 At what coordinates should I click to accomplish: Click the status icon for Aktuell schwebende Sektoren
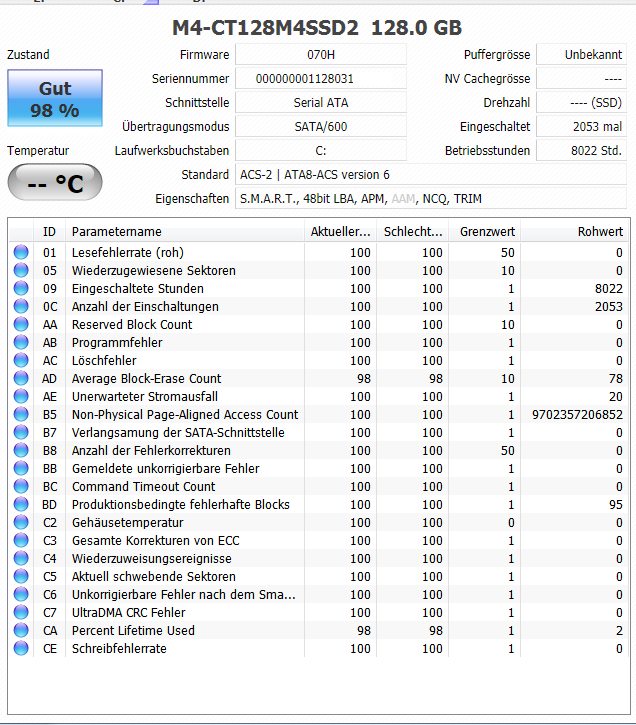[21, 577]
